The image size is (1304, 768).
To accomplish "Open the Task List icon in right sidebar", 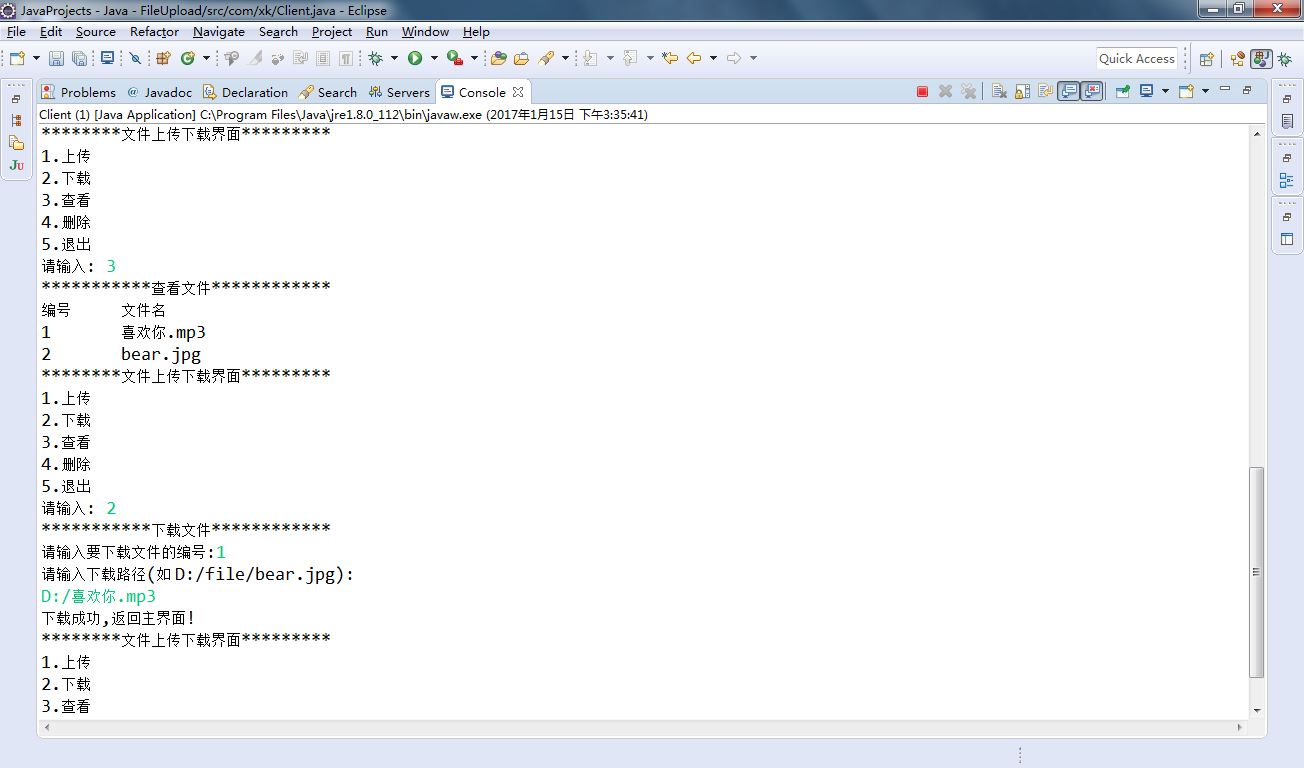I will [x=1287, y=122].
